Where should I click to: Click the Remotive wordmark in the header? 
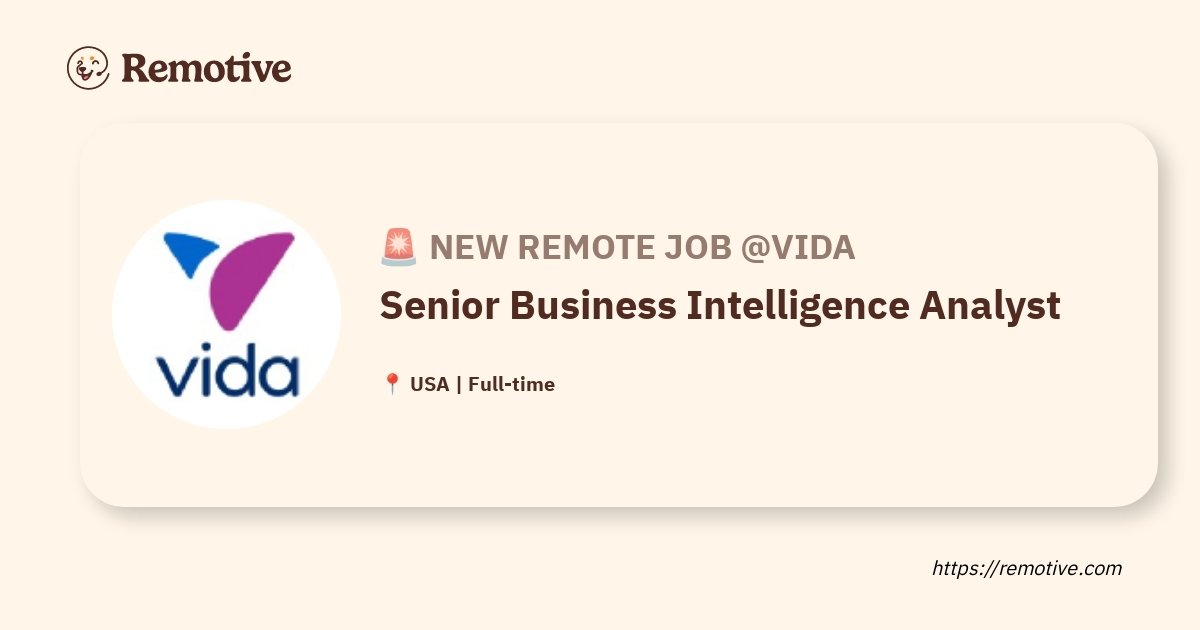click(206, 68)
